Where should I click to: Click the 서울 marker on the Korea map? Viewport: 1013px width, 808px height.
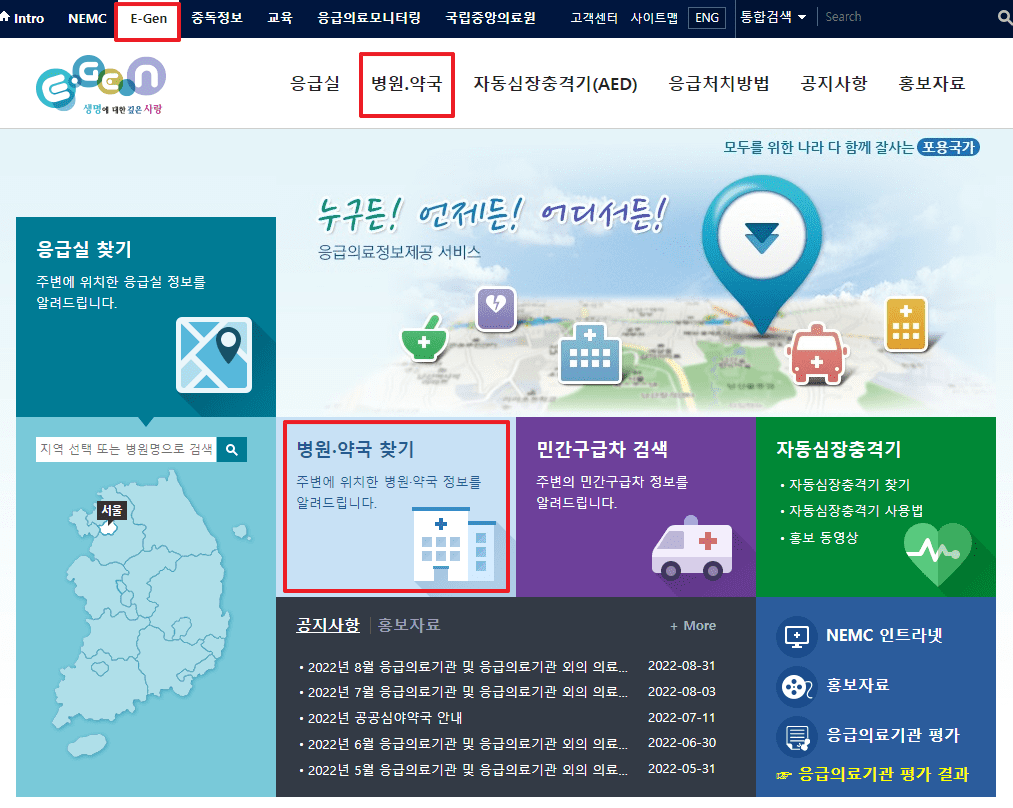coord(110,510)
